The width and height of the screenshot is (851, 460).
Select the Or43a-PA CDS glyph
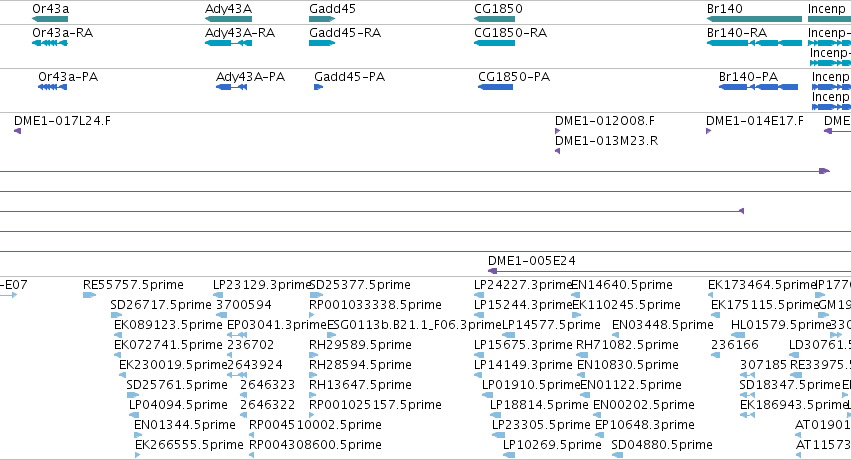click(52, 87)
